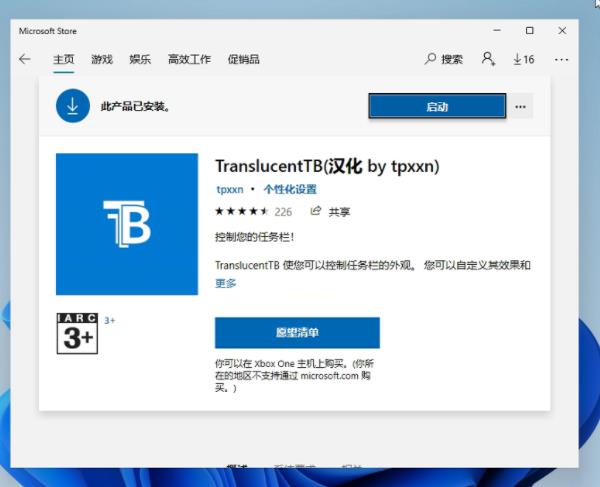Open more options beside 启动 button
The width and height of the screenshot is (600, 487).
(520, 107)
